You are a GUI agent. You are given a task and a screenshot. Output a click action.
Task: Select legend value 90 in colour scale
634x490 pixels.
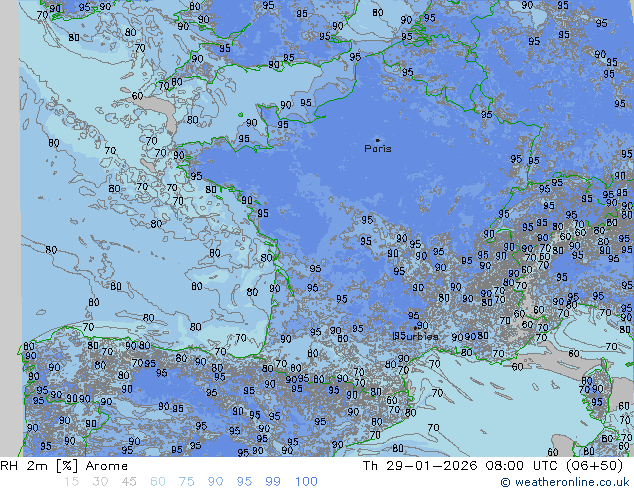(215, 482)
